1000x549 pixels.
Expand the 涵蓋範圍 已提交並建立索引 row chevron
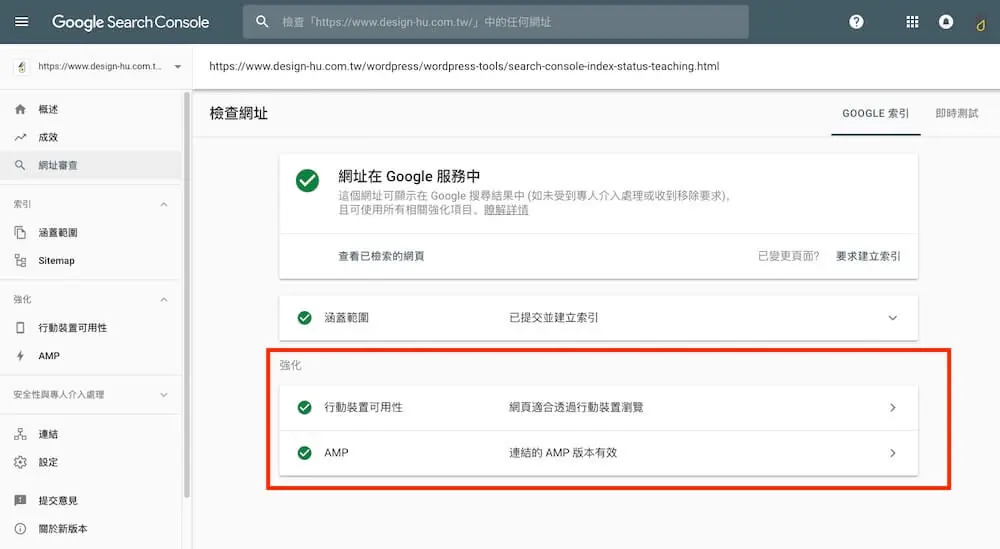892,318
